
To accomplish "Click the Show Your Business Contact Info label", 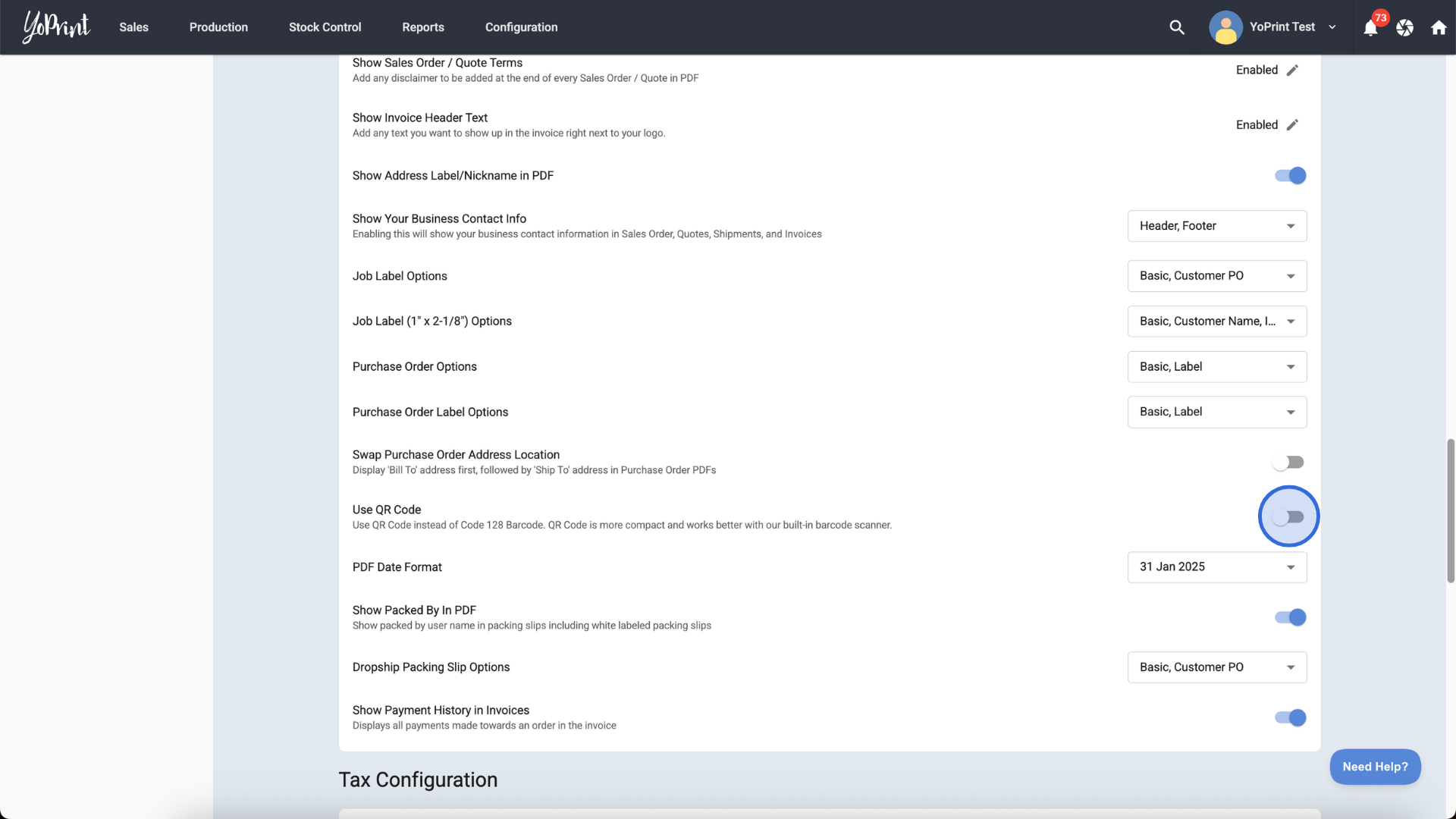I will pos(439,218).
